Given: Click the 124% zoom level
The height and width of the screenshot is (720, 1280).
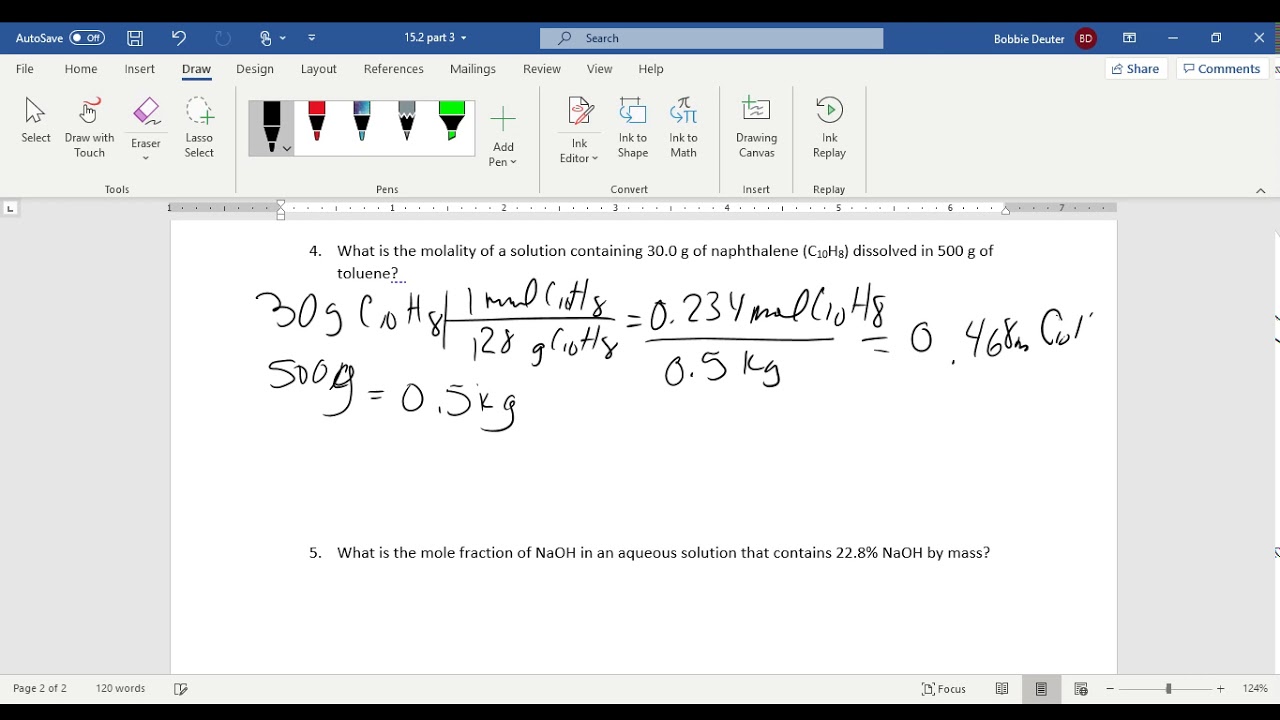Looking at the screenshot, I should (x=1255, y=689).
